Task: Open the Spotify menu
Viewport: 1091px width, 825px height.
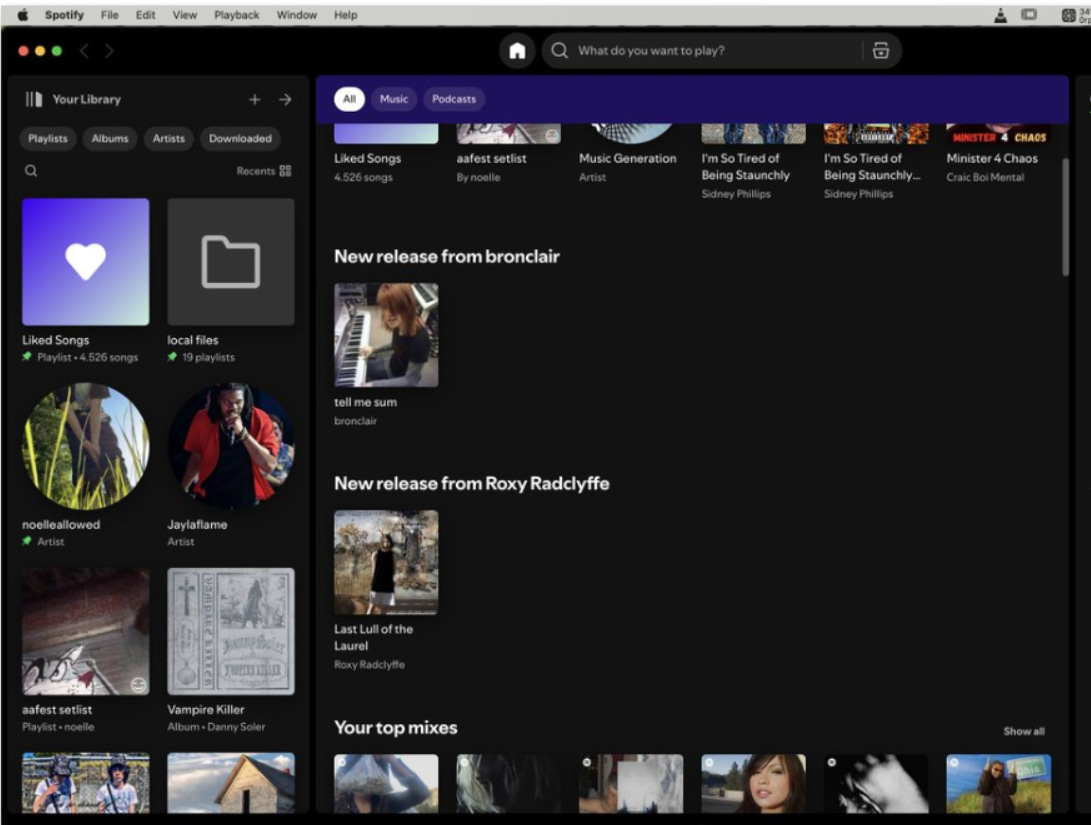Action: 64,15
